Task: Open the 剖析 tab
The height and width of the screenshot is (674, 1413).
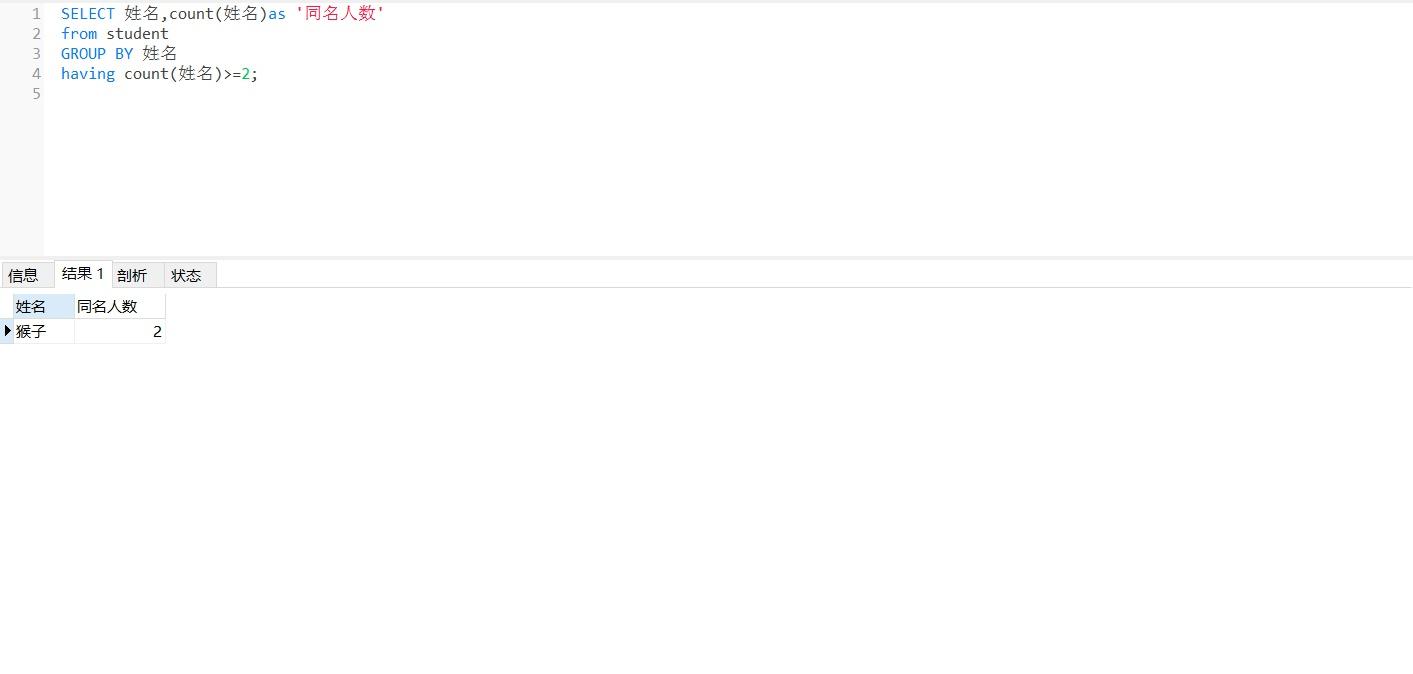Action: pos(132,276)
